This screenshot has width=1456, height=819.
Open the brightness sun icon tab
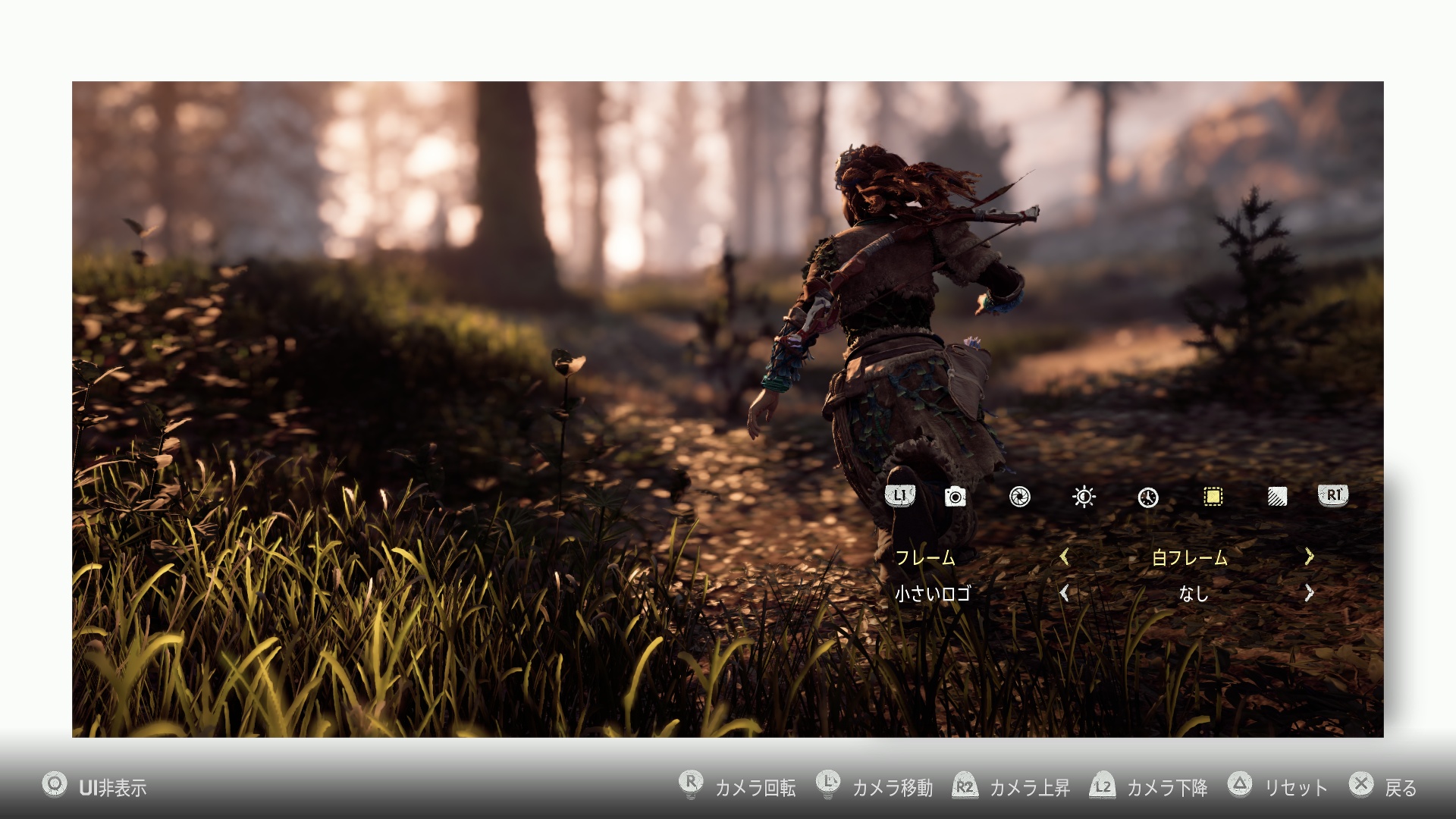[1084, 497]
